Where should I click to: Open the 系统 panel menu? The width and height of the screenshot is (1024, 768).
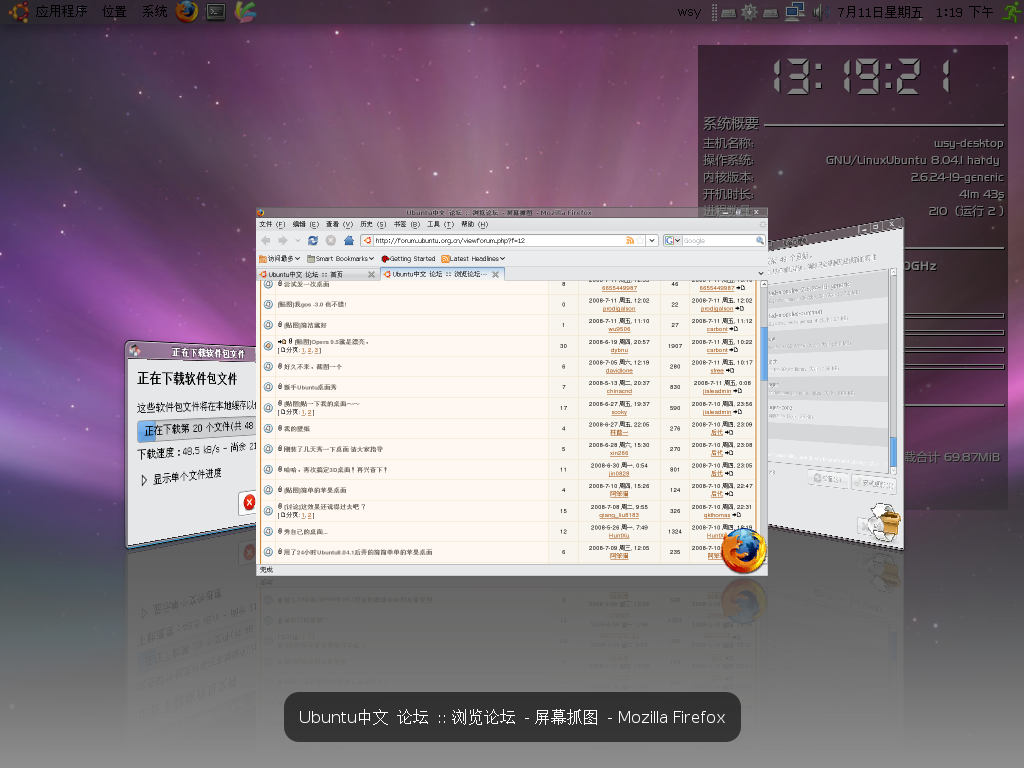pos(155,12)
